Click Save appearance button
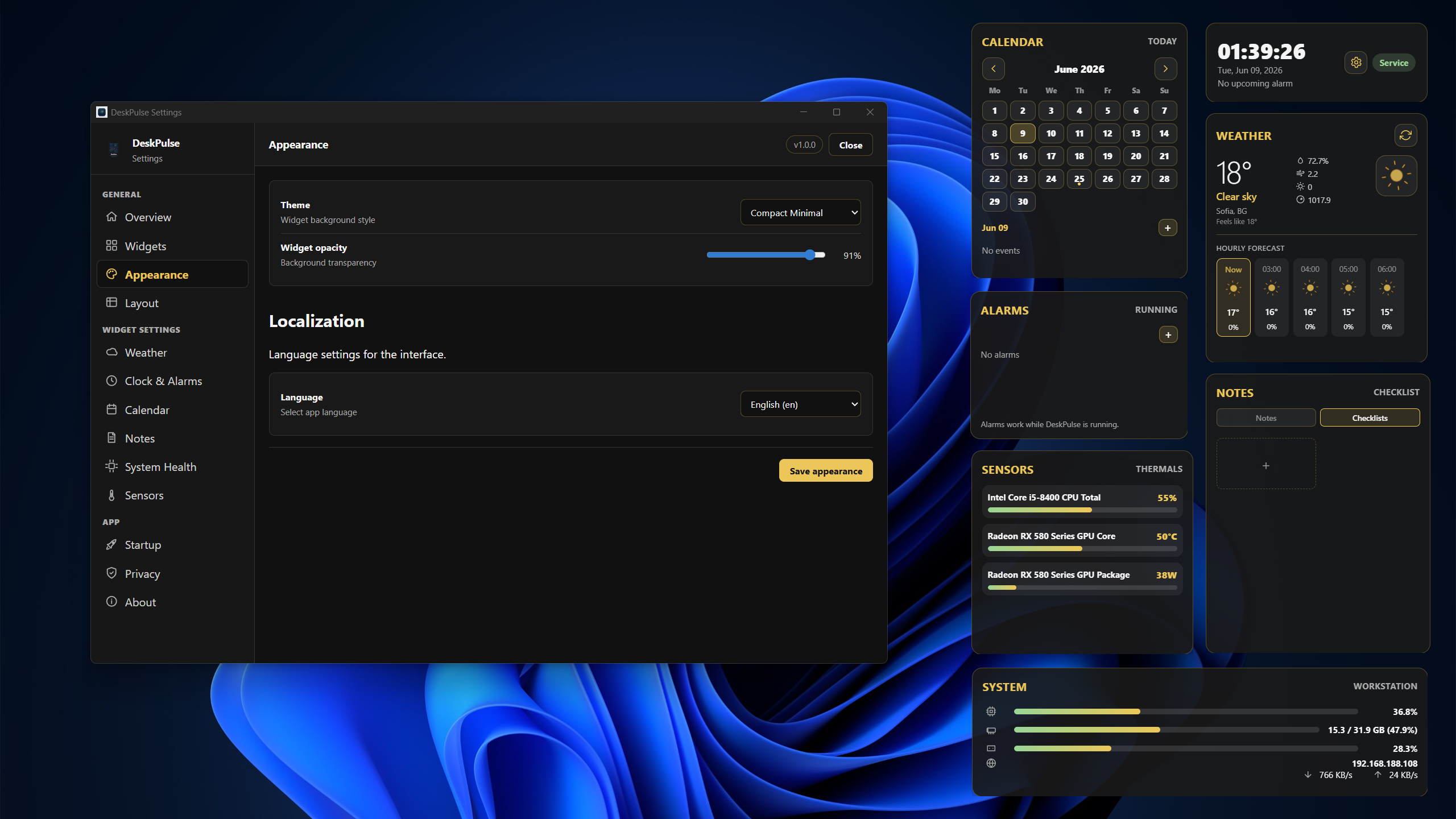 [826, 471]
